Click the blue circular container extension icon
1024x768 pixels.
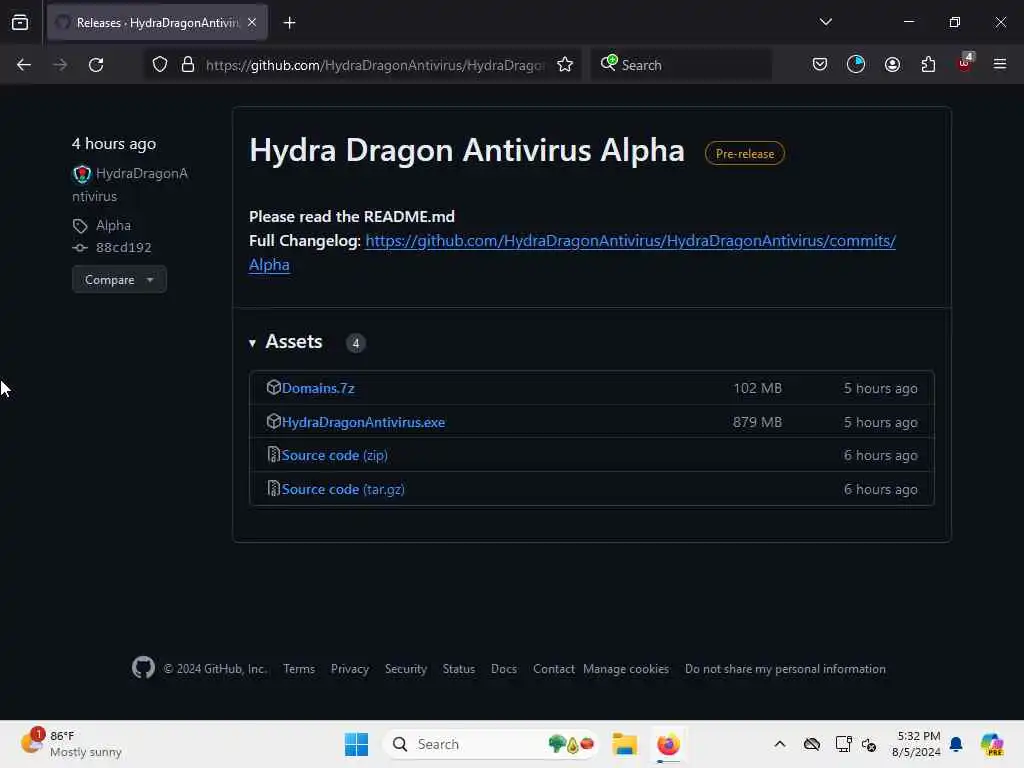tap(856, 64)
